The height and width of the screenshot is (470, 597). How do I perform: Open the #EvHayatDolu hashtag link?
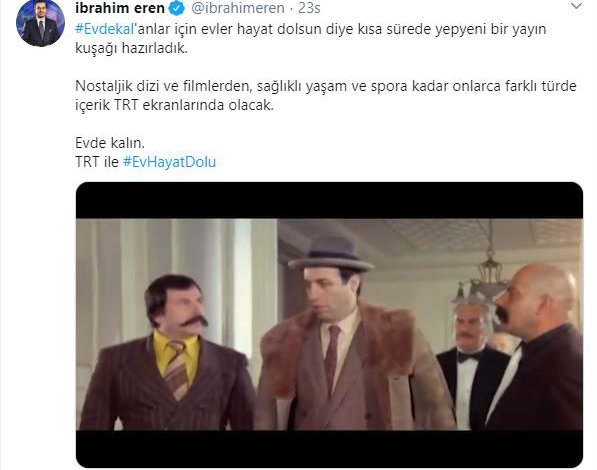pos(169,162)
